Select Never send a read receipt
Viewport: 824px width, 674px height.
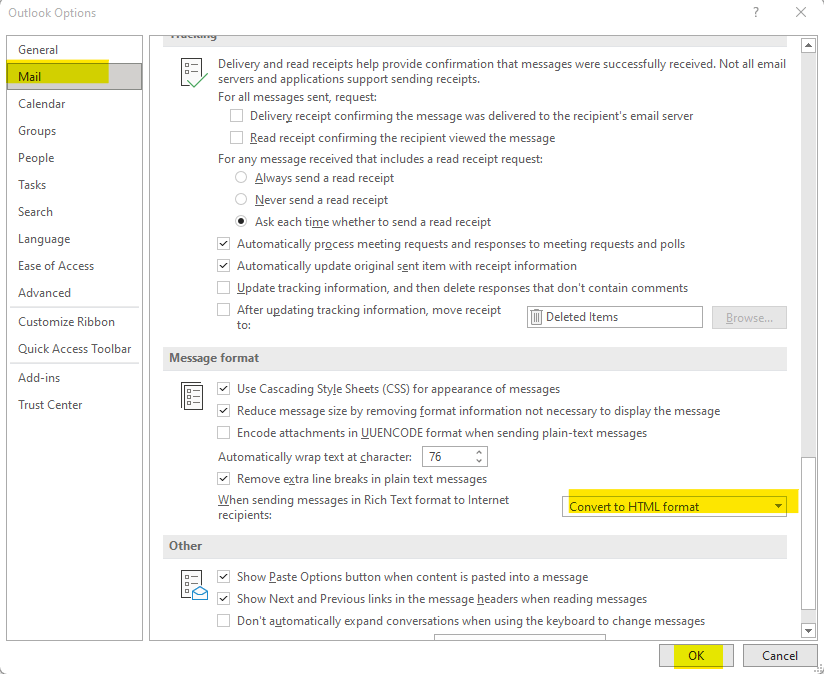point(241,199)
